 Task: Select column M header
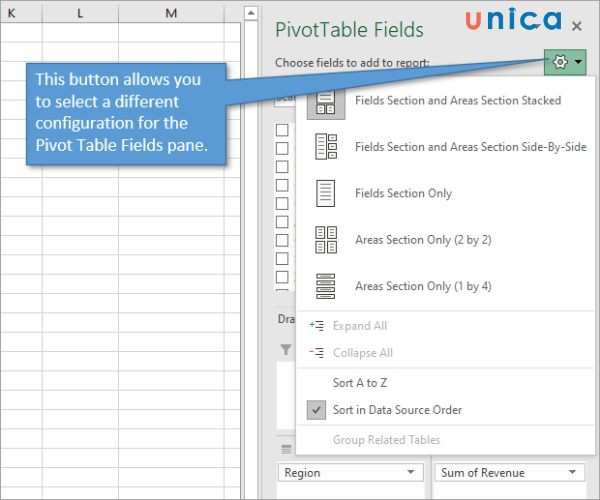click(x=171, y=13)
